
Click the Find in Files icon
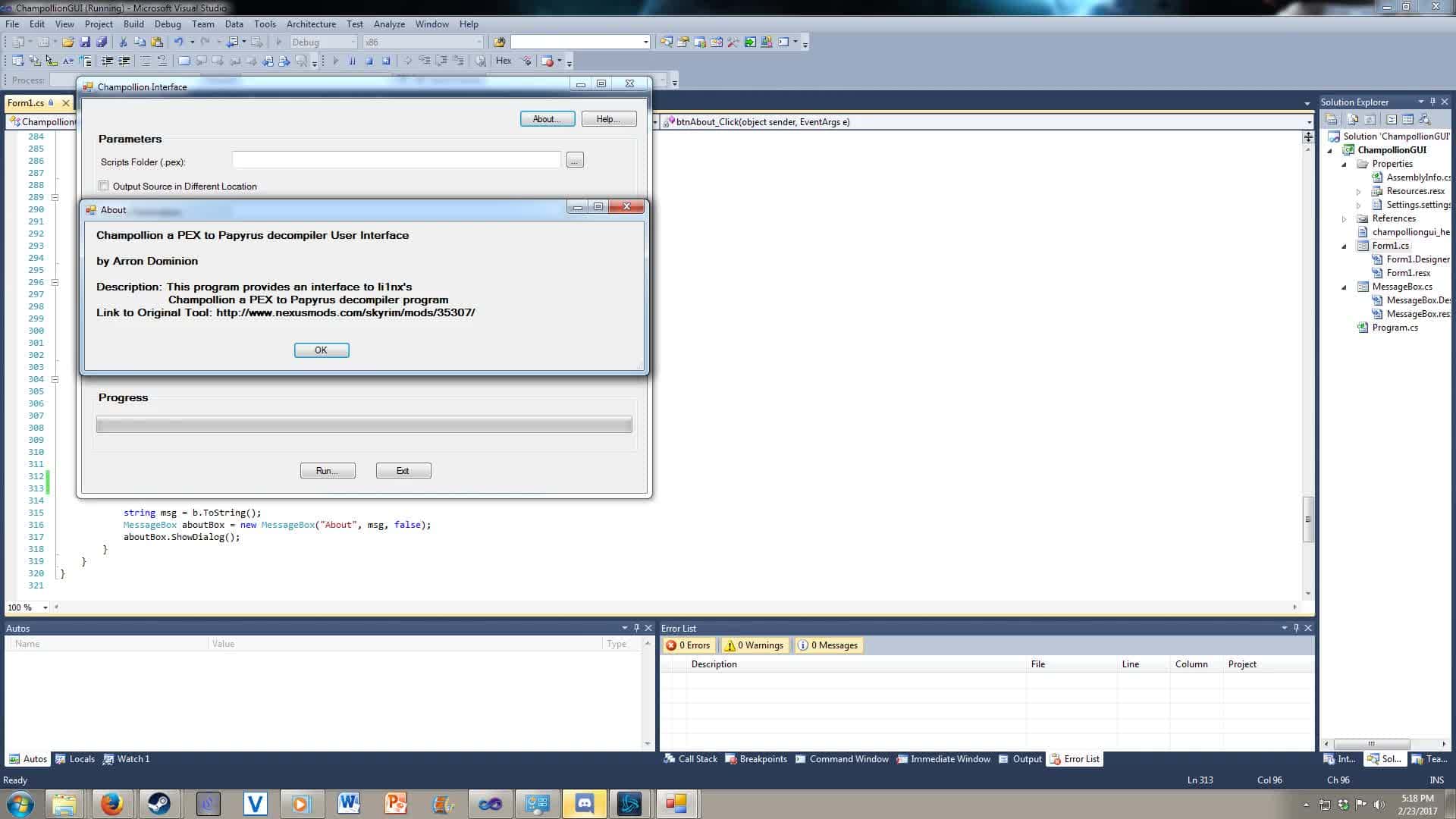coord(499,42)
